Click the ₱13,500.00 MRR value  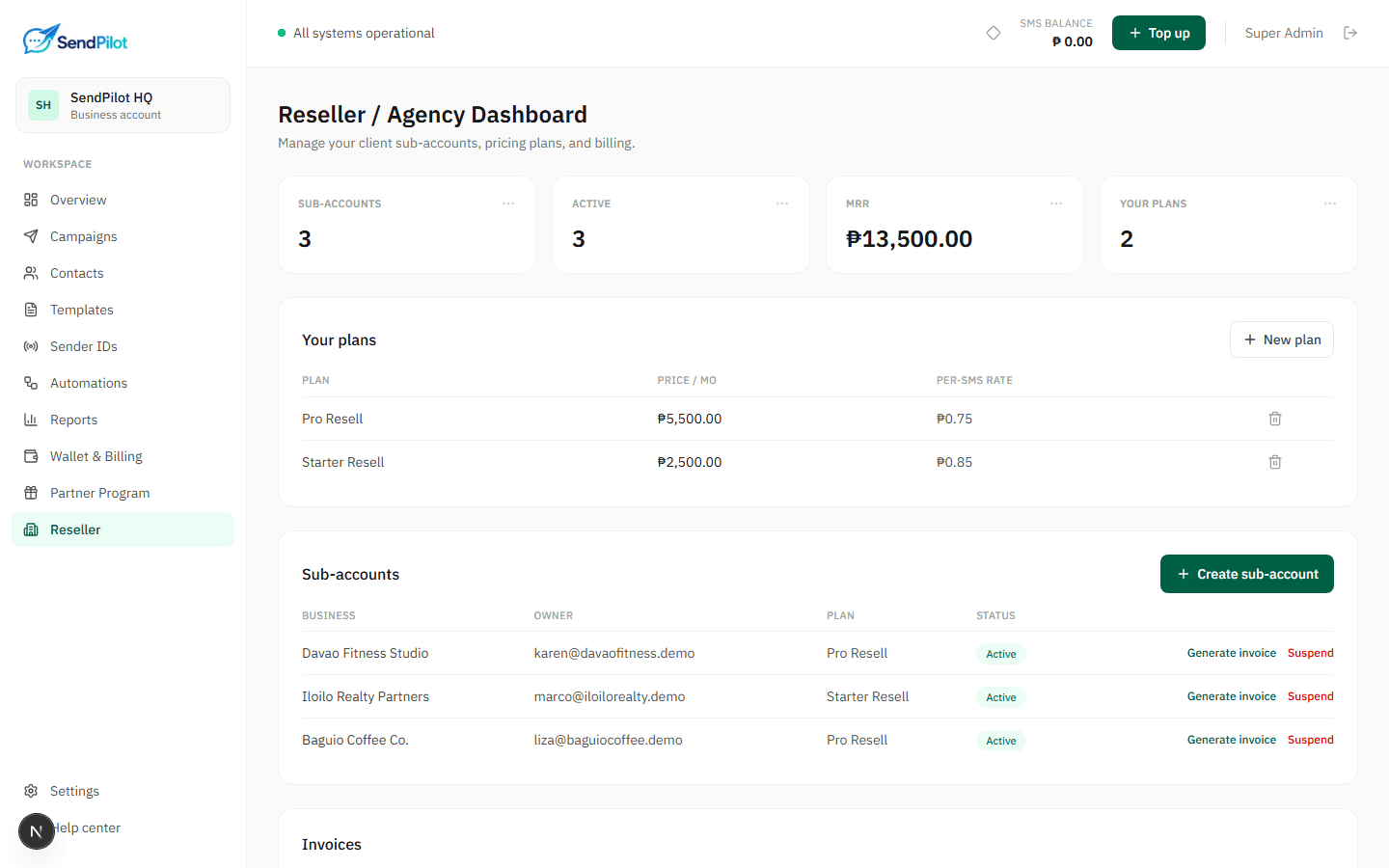(910, 238)
